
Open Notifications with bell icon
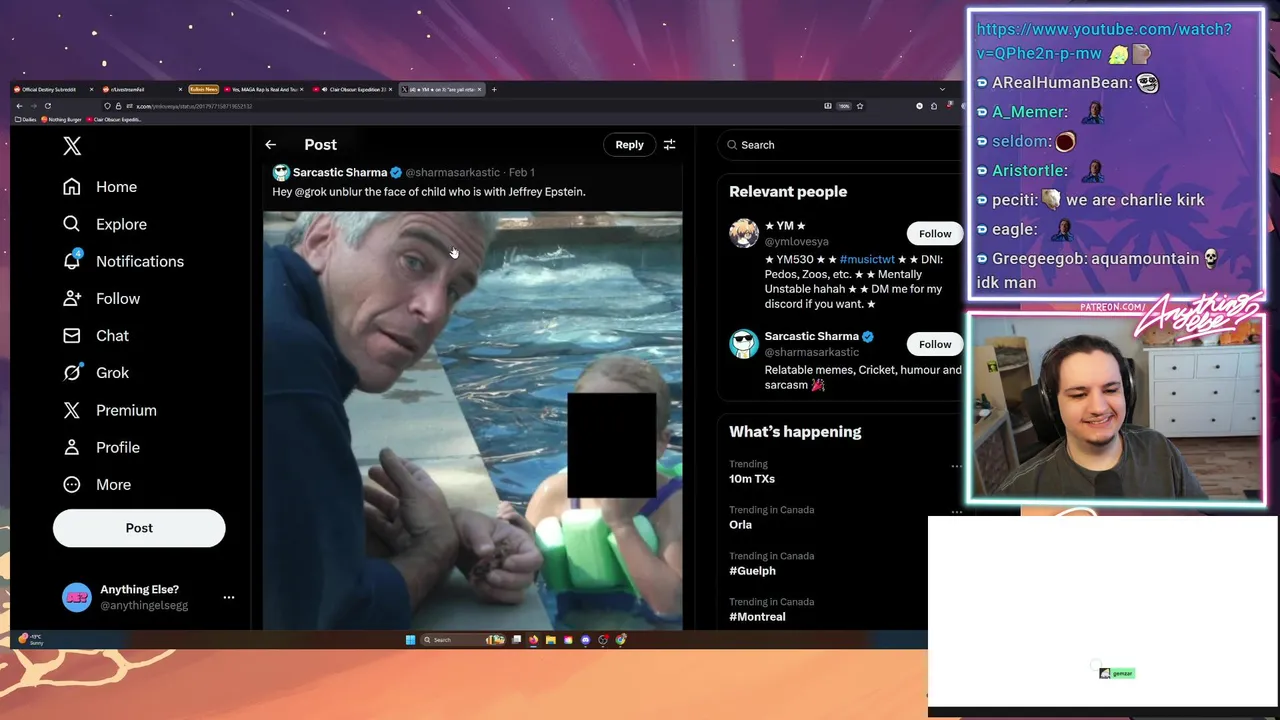(x=123, y=261)
